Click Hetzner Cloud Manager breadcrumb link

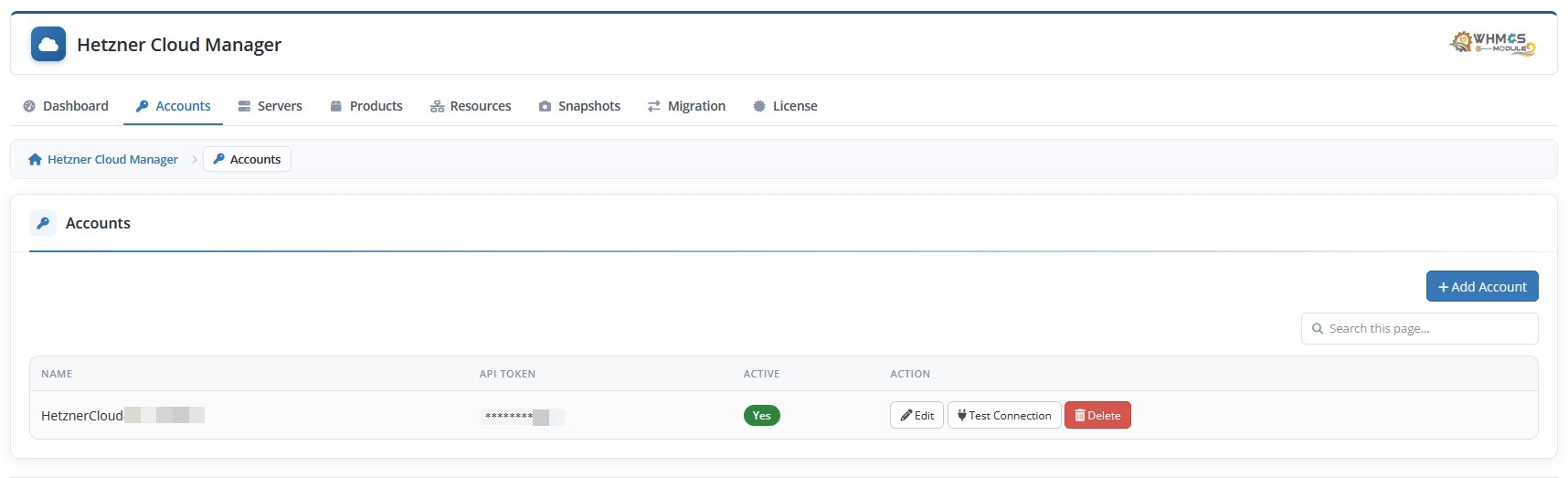click(x=112, y=159)
